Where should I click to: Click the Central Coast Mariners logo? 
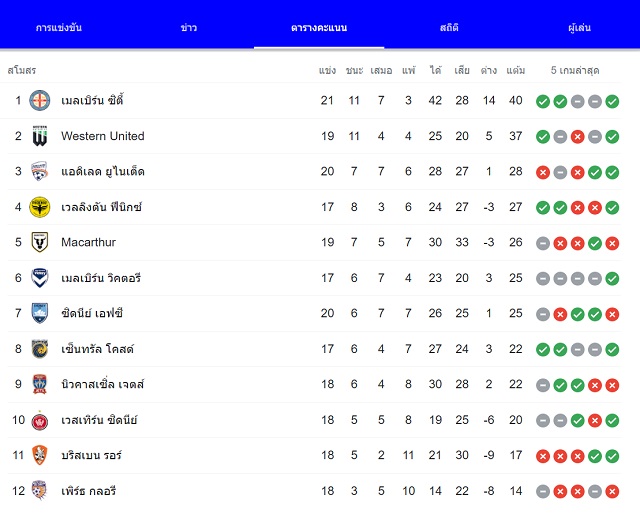point(40,349)
